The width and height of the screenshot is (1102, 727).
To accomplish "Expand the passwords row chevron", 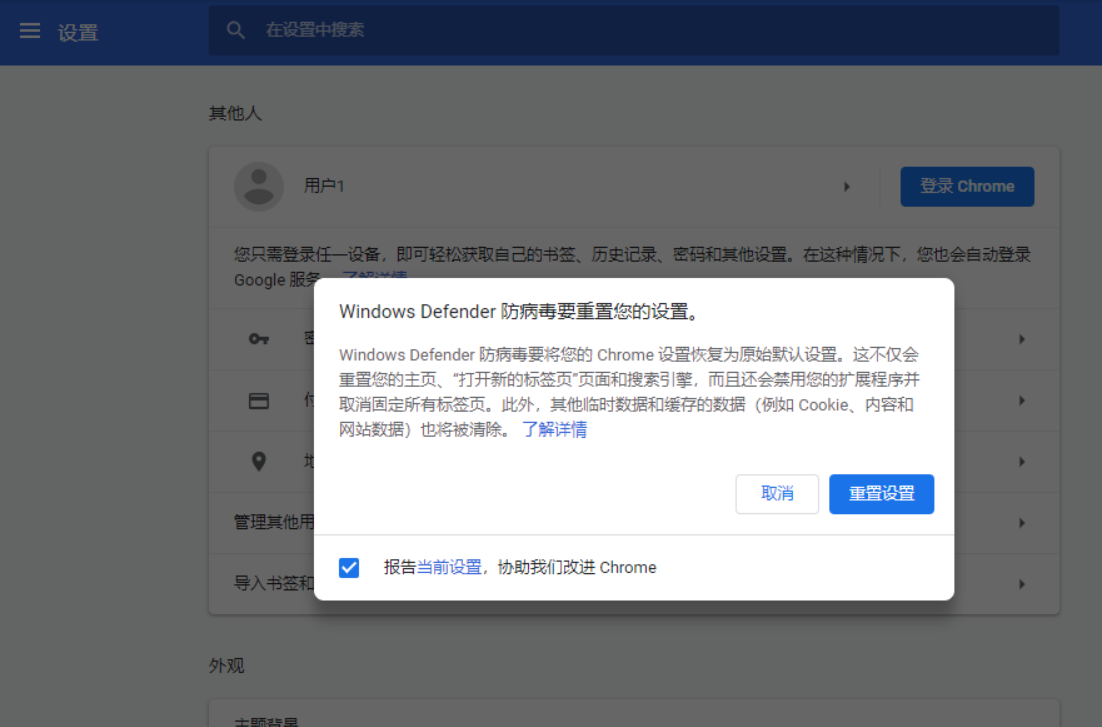I will [1022, 339].
